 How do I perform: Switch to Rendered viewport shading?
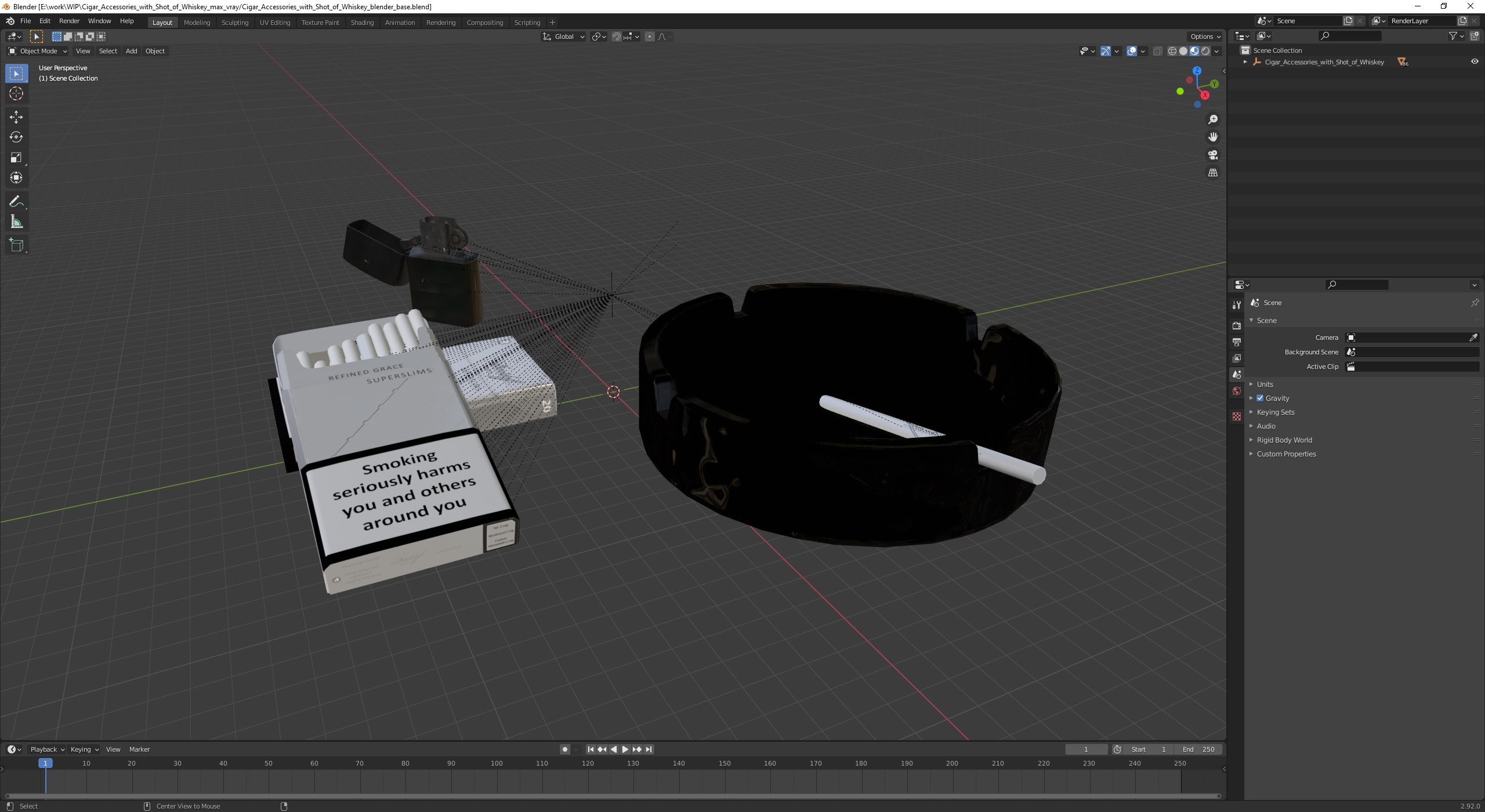(1205, 51)
